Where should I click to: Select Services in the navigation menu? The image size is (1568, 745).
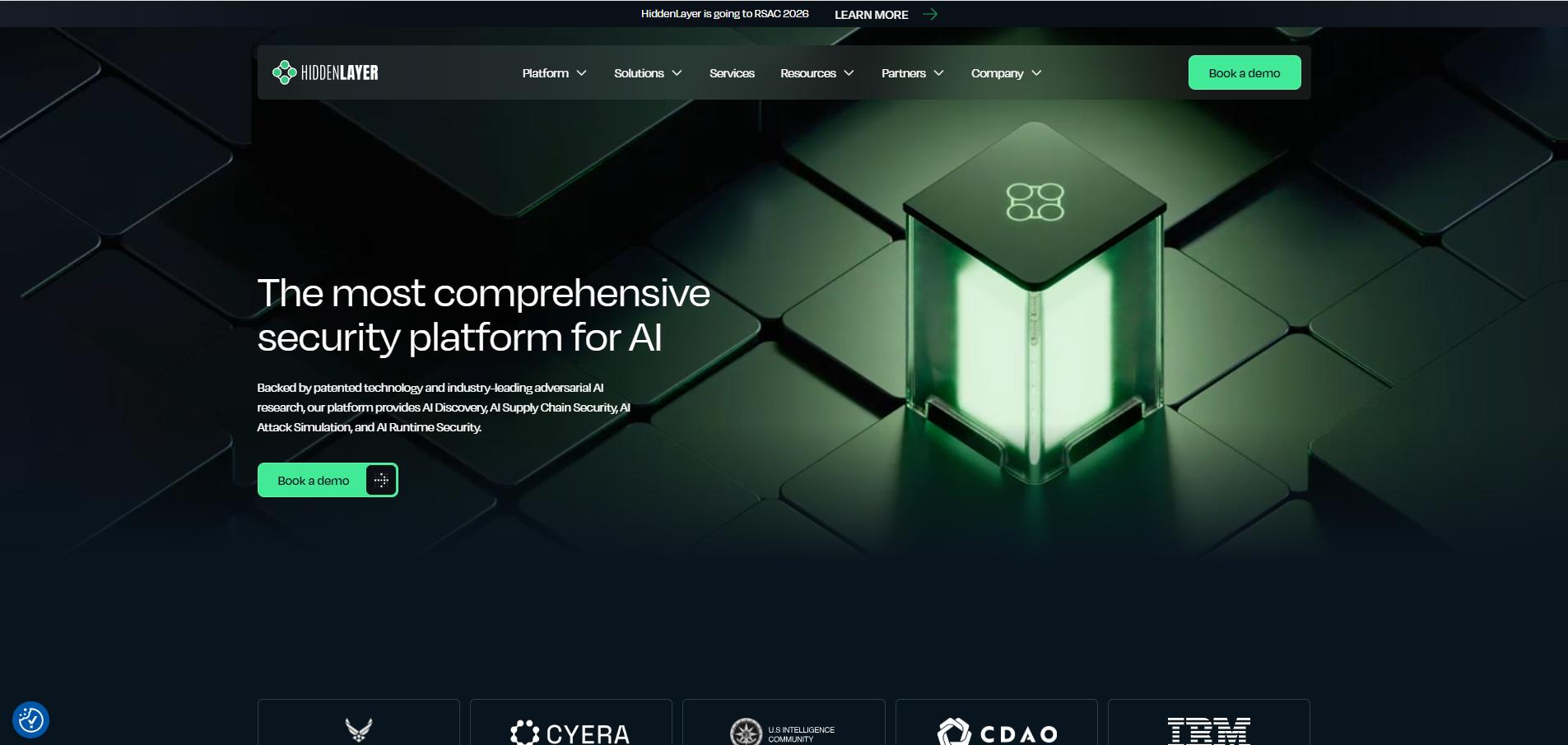coord(731,72)
